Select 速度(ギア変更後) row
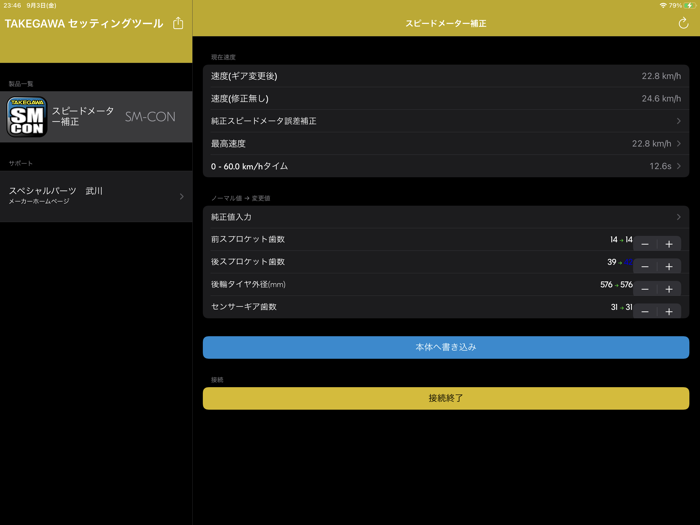 pyautogui.click(x=446, y=76)
